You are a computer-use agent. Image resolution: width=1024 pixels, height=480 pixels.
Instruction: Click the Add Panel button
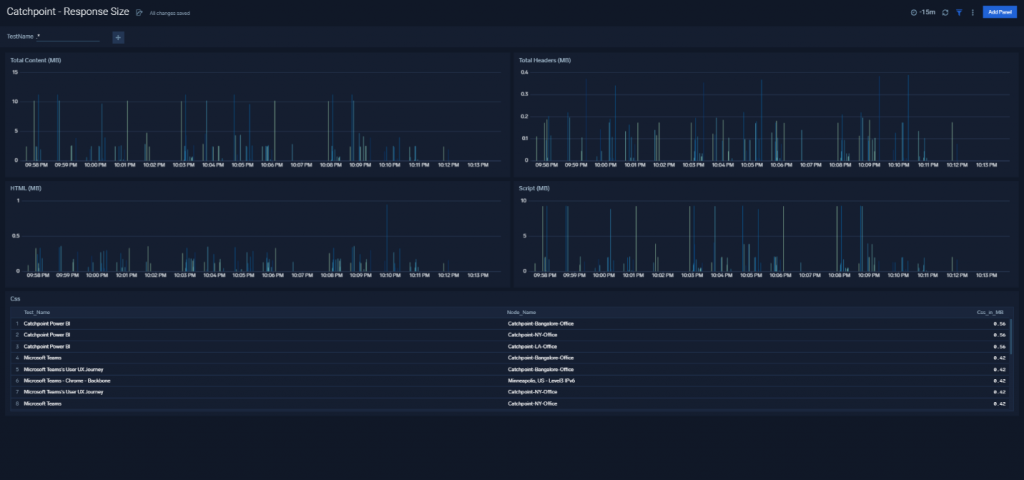point(999,12)
